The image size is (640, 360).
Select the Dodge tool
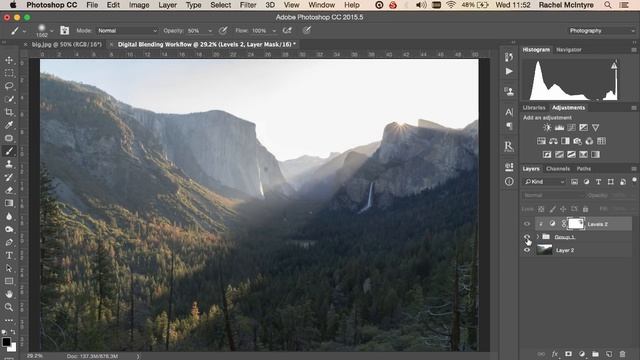(x=9, y=229)
